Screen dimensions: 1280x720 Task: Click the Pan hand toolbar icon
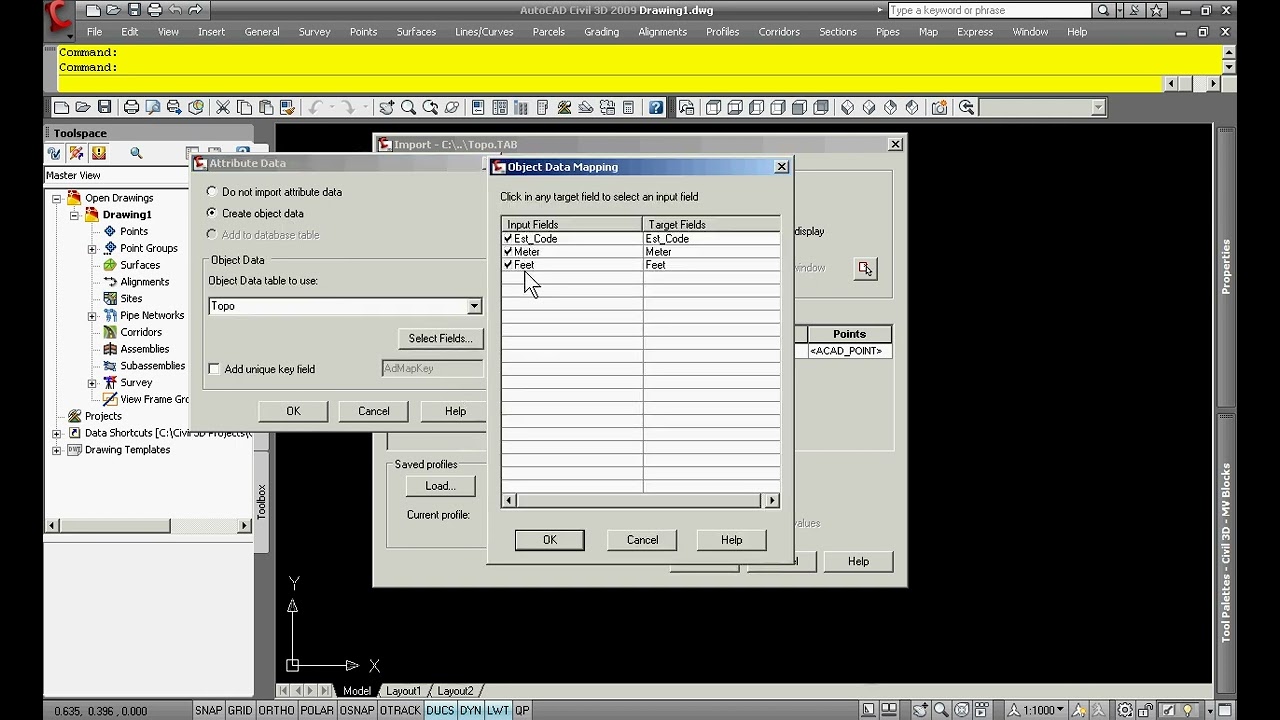[386, 107]
